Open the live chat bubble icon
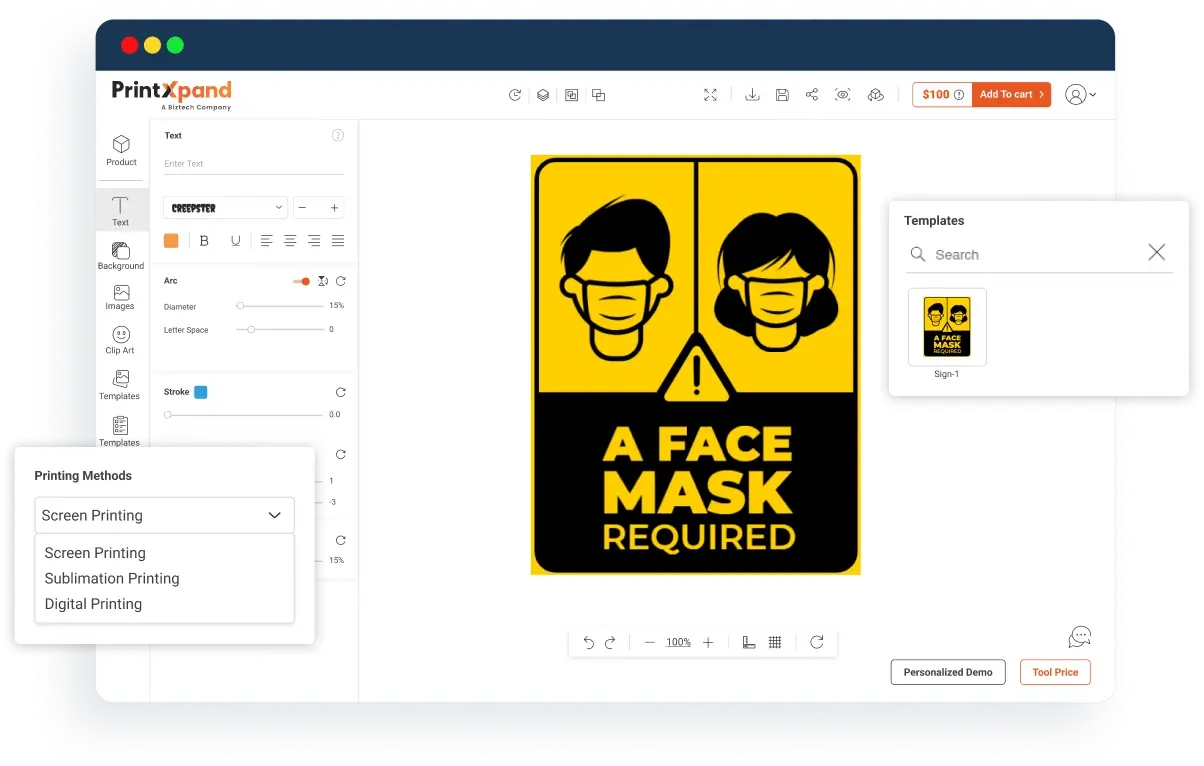The width and height of the screenshot is (1204, 766). tap(1079, 637)
